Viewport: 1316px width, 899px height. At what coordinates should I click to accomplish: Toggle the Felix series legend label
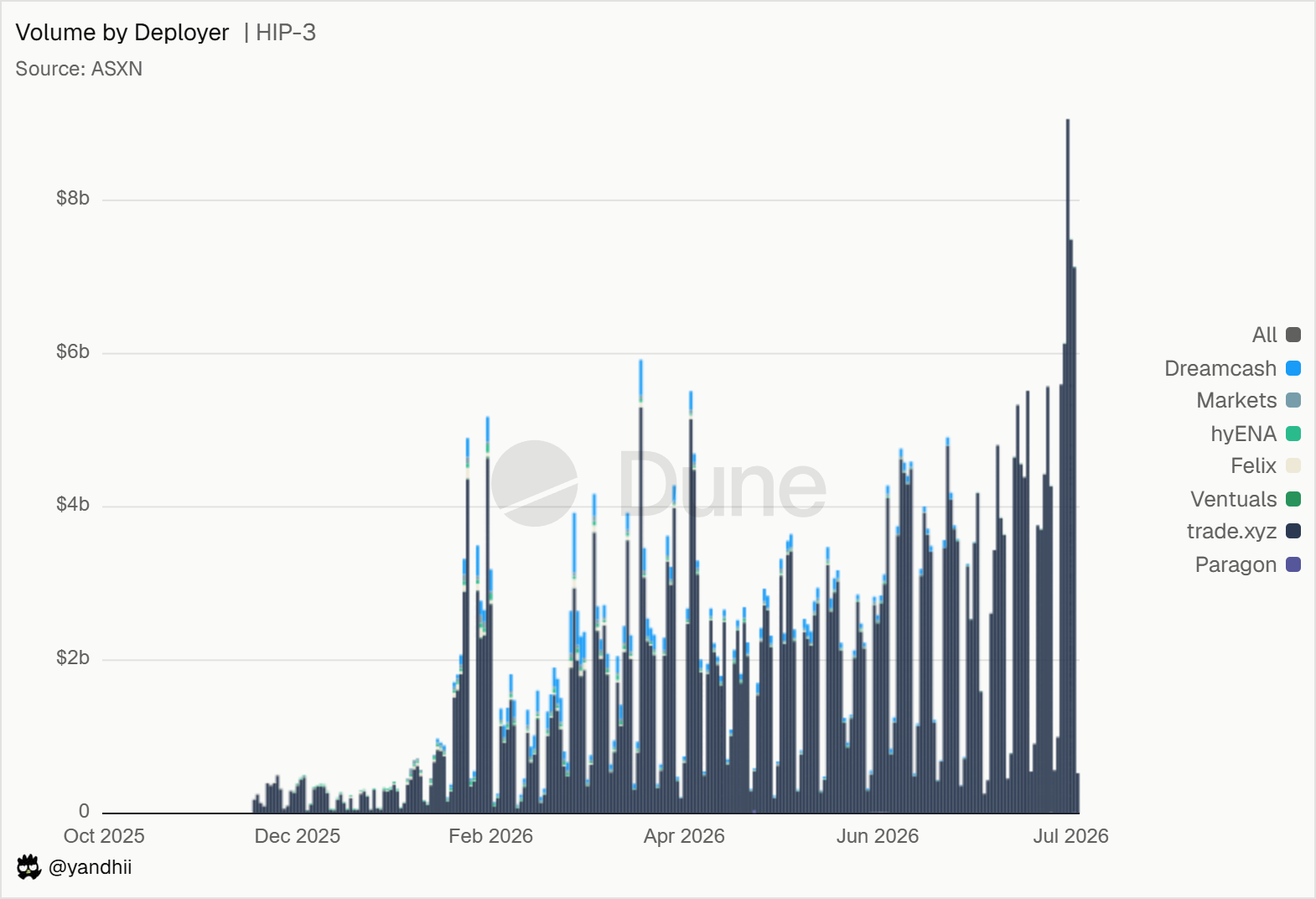click(x=1253, y=465)
